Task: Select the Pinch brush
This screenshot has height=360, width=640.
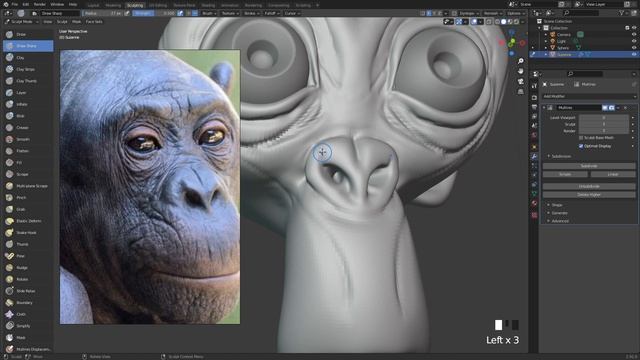Action: 28,198
